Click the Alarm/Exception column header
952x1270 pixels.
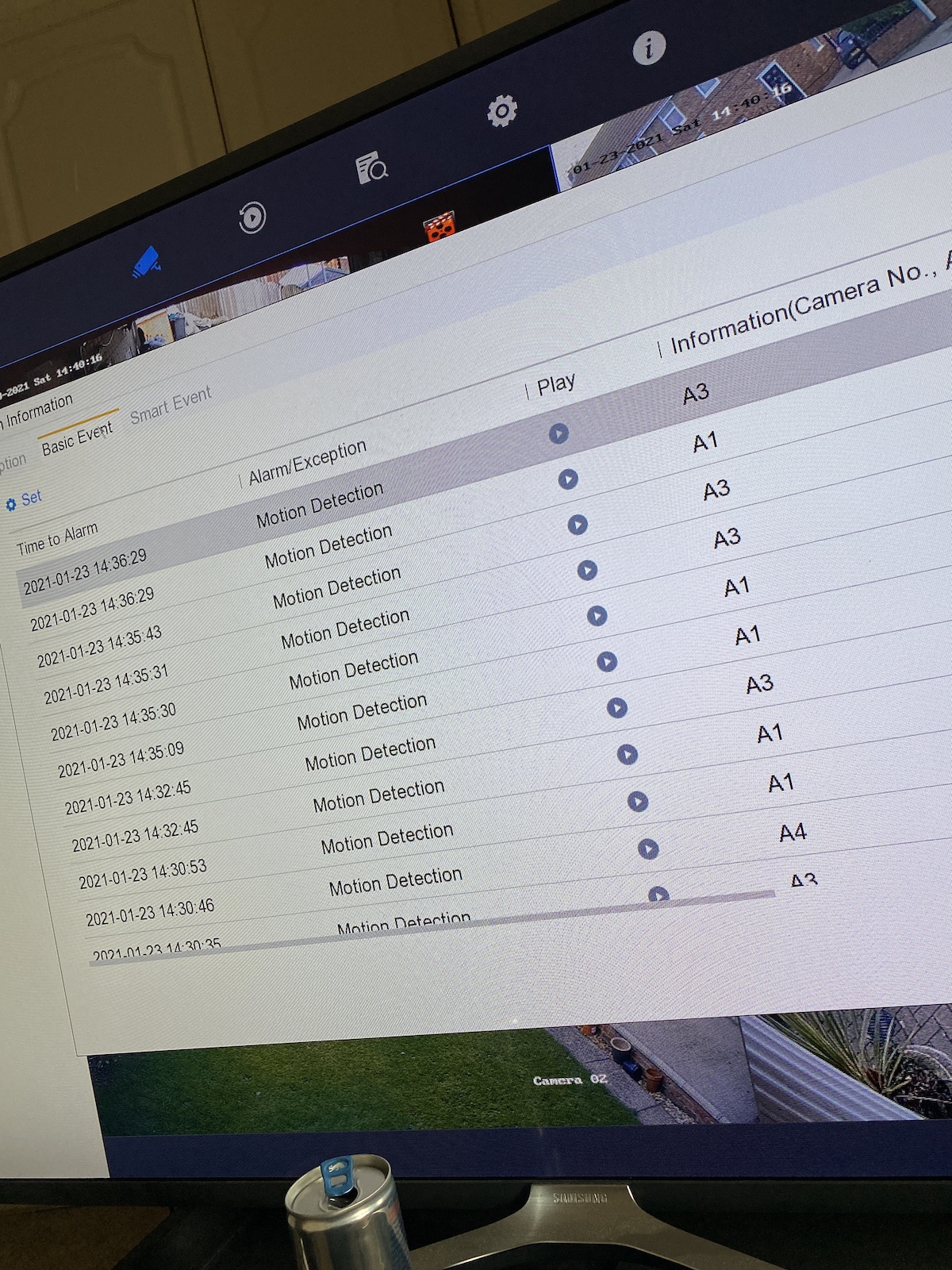coord(307,462)
